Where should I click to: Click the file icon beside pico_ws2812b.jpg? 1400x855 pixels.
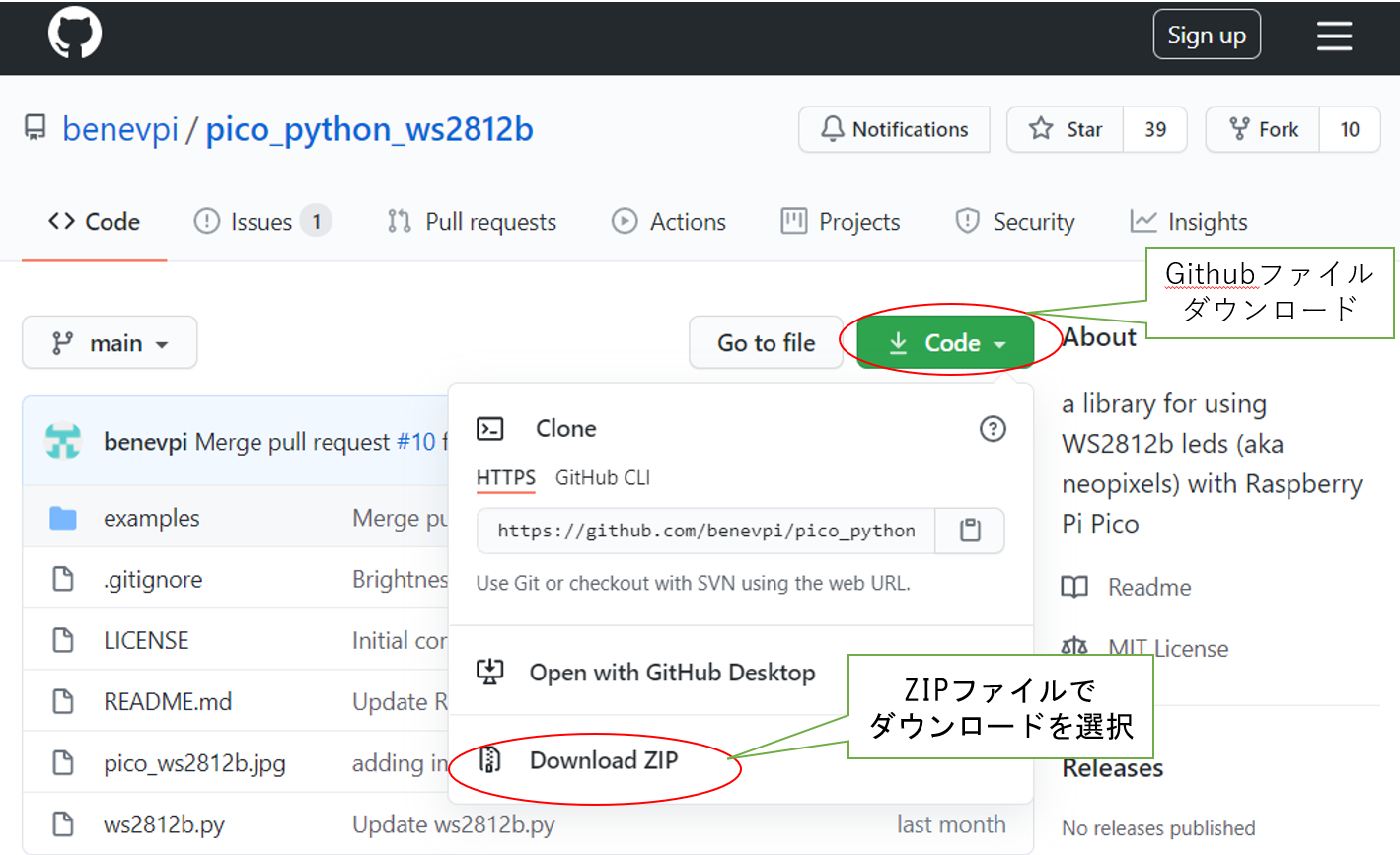click(63, 762)
